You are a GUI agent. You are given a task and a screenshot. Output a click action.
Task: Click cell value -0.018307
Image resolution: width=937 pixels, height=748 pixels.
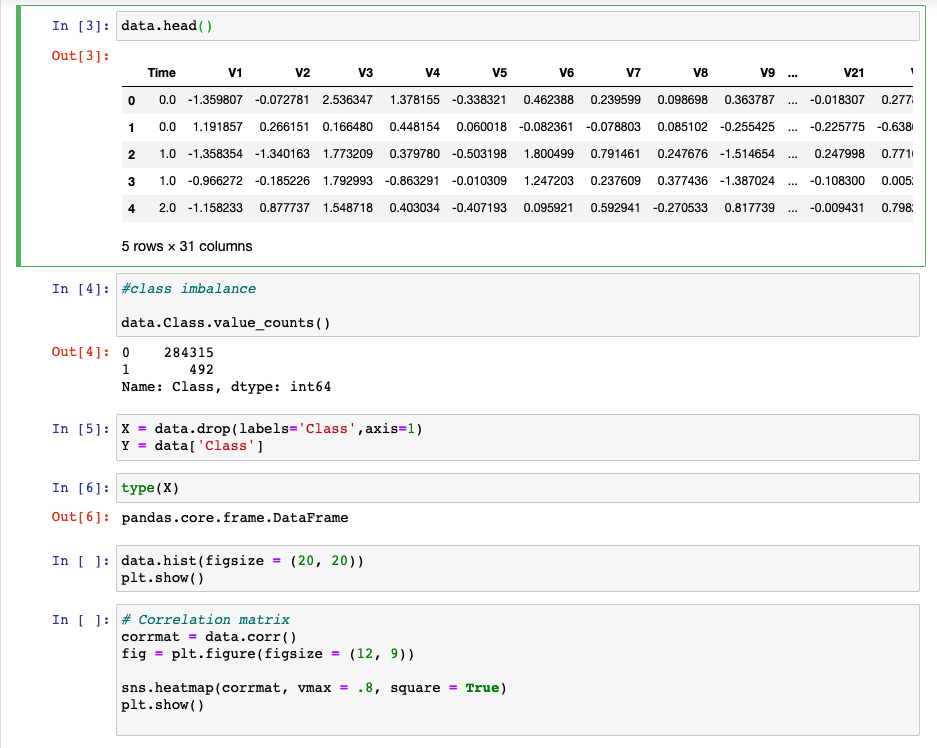(x=837, y=100)
